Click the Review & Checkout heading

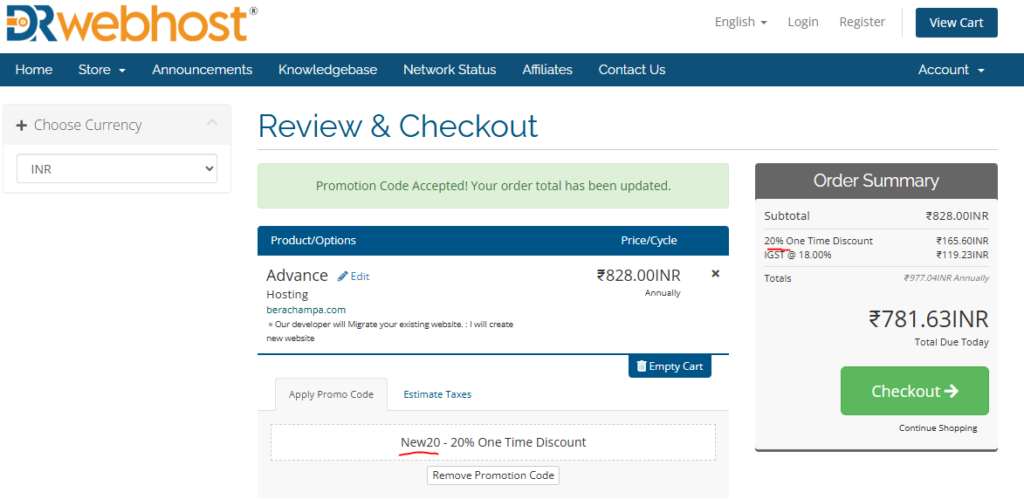coord(398,126)
